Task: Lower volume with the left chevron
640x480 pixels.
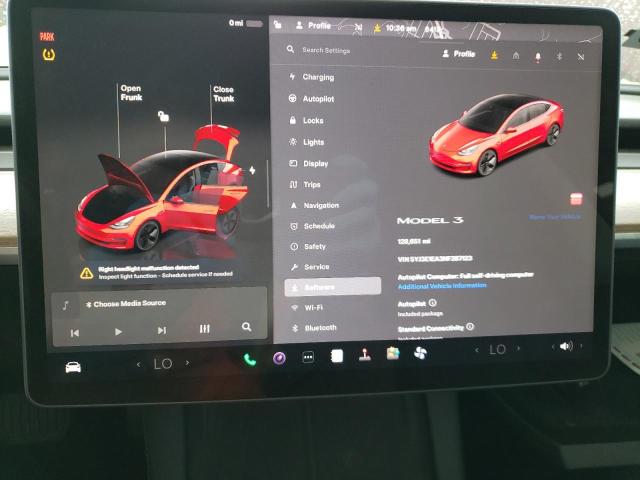Action: [553, 347]
